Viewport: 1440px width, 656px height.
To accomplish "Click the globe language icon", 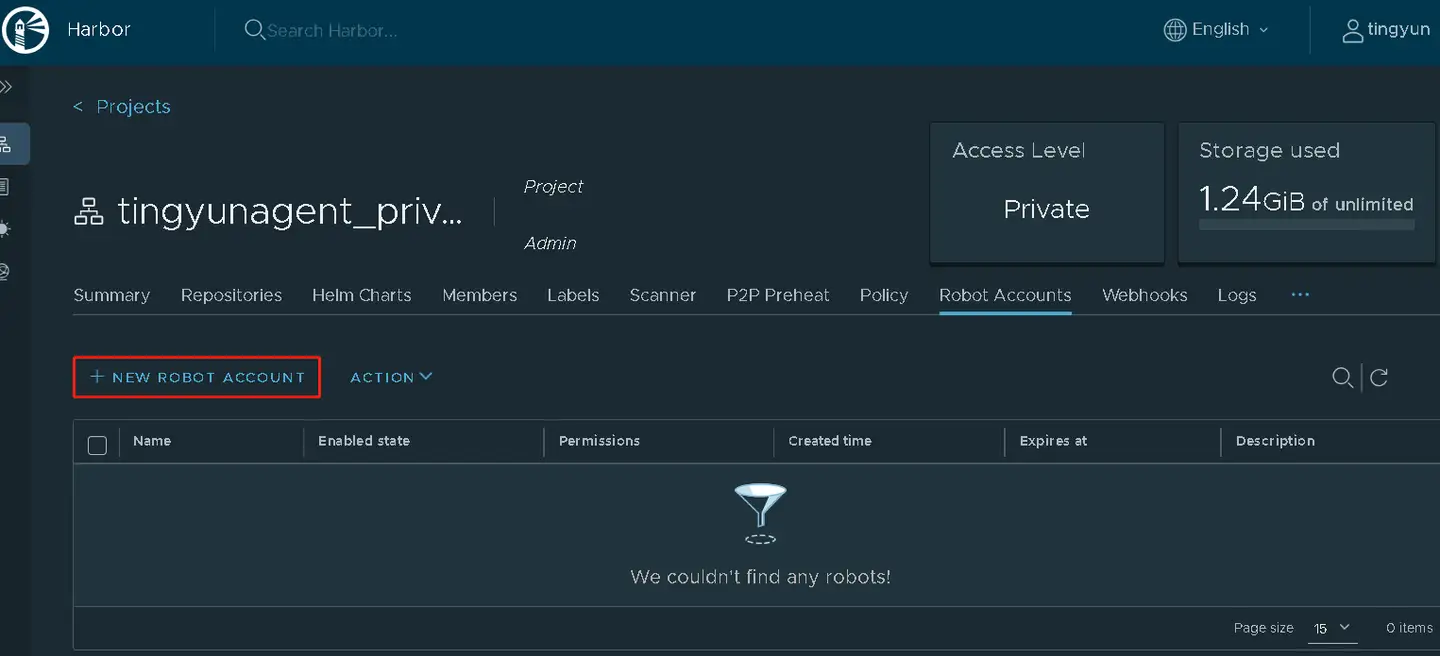I will [x=1175, y=30].
